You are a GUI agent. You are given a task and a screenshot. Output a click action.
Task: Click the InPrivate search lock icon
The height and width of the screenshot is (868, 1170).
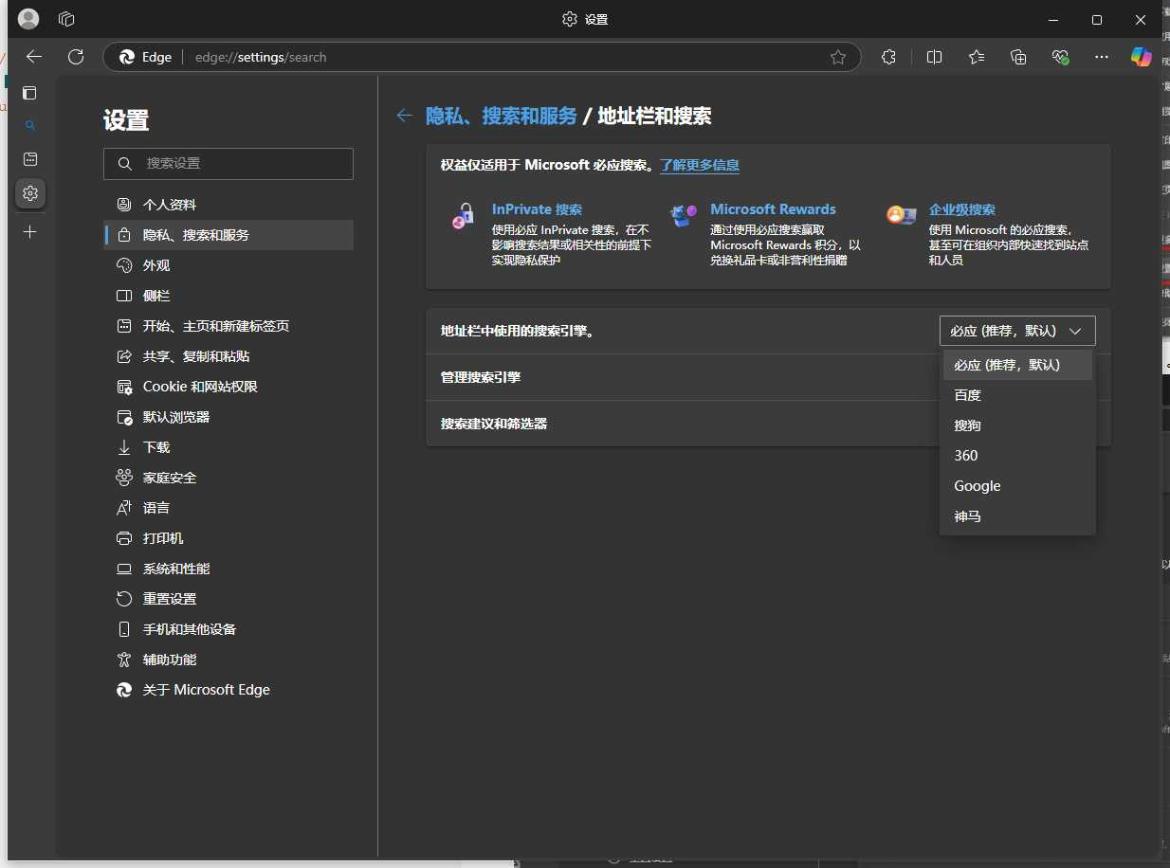click(463, 216)
